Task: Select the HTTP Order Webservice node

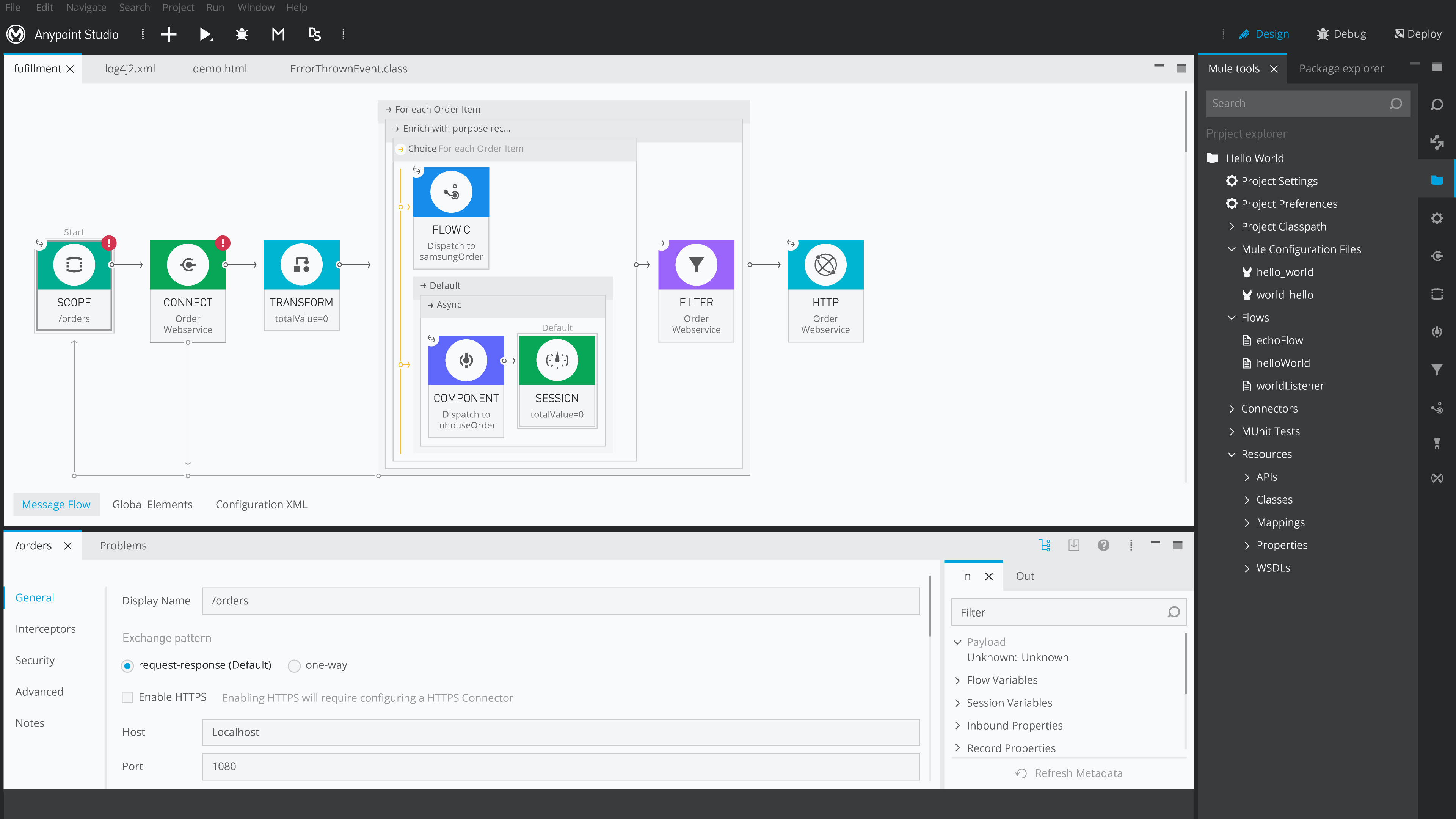Action: (x=825, y=291)
